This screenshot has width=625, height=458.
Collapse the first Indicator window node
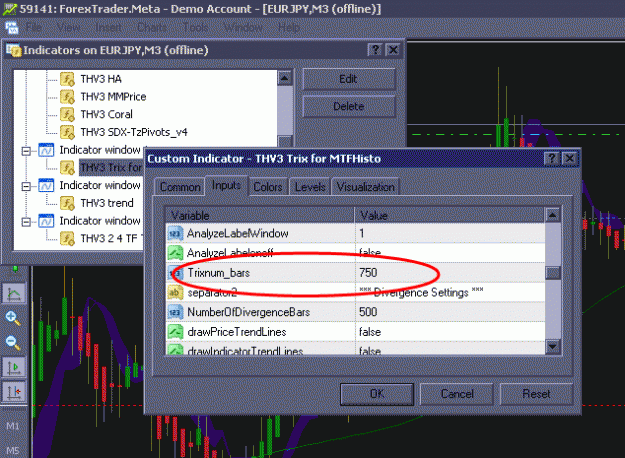pyautogui.click(x=26, y=151)
